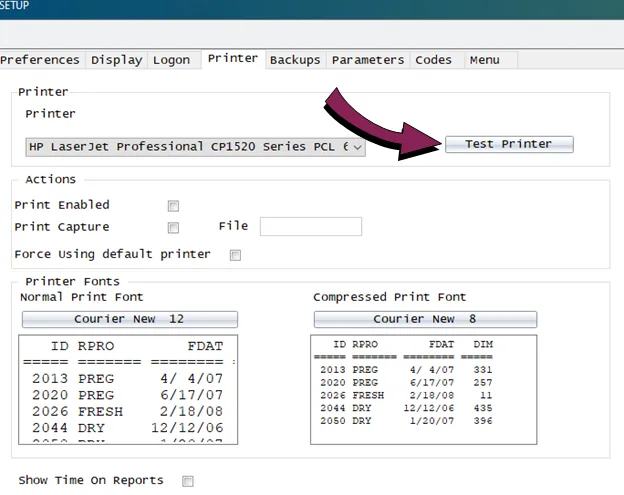Click the 'Compressed Print Font' label

(389, 297)
